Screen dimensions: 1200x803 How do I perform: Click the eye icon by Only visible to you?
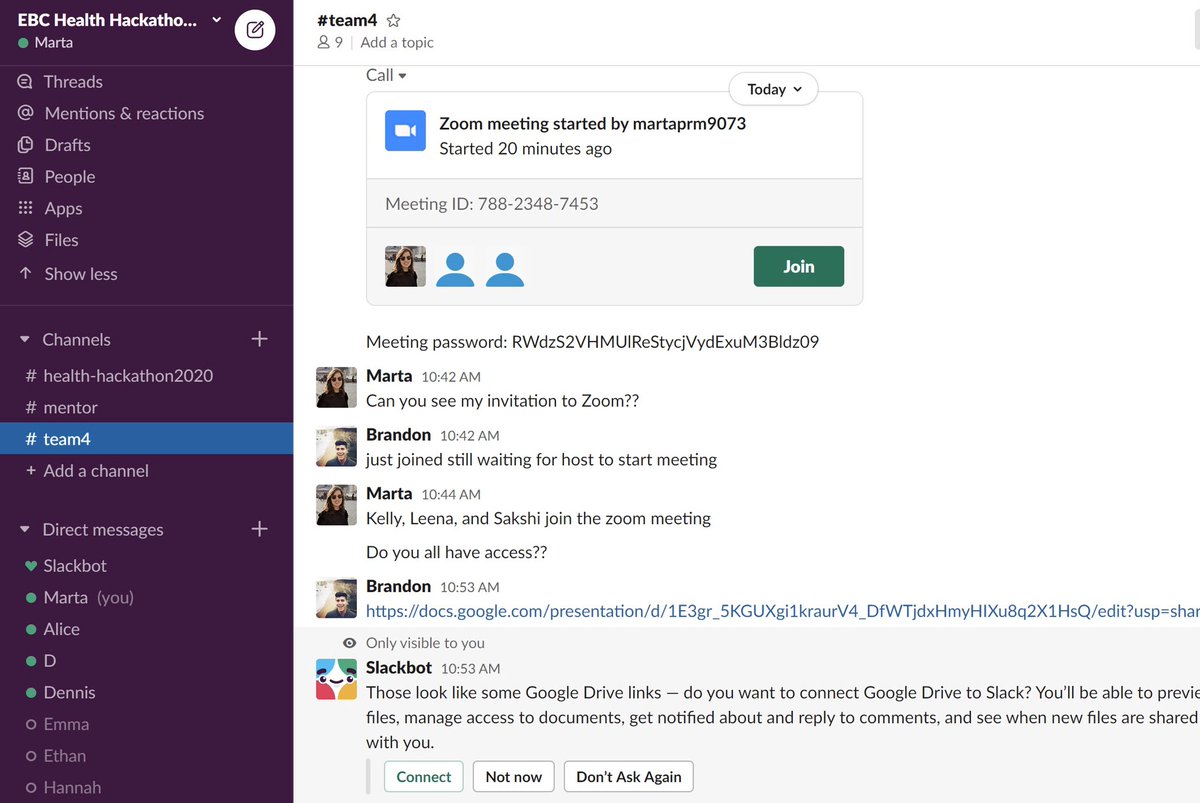point(349,643)
